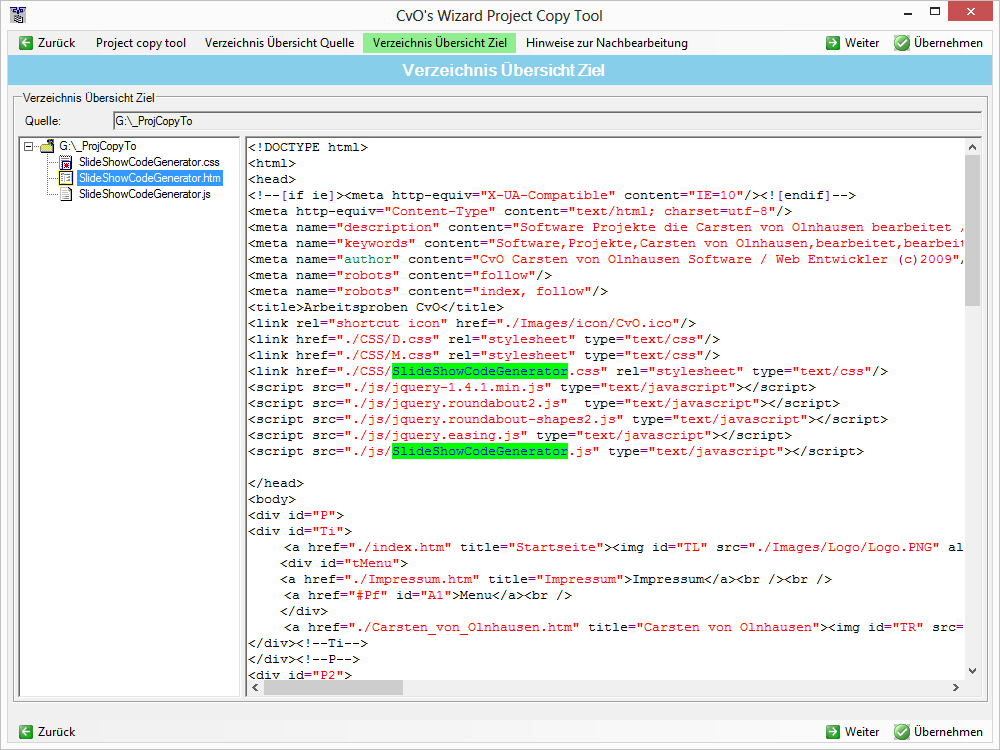This screenshot has width=1000, height=750.
Task: Click the Weiter label at the bottom
Action: (x=862, y=732)
